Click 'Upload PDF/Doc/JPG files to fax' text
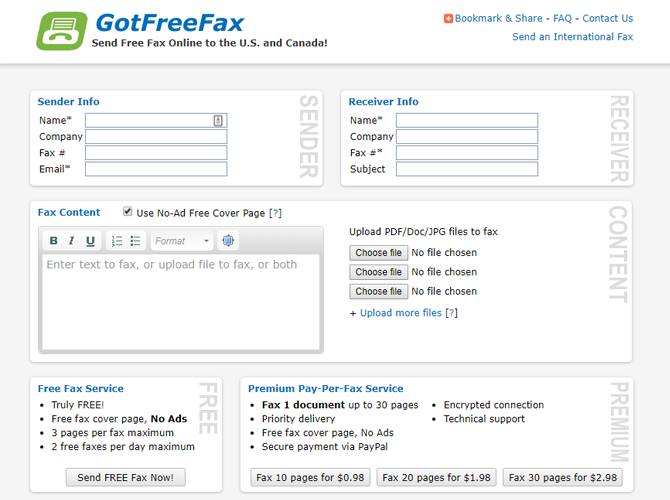 423,232
